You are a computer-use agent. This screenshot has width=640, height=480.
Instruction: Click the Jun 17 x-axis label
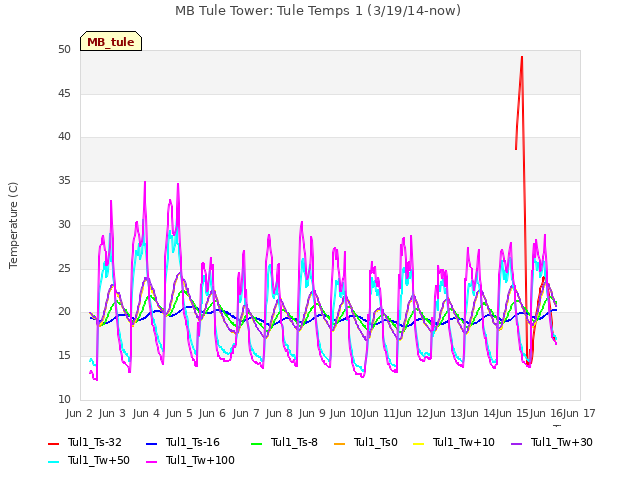tap(579, 413)
